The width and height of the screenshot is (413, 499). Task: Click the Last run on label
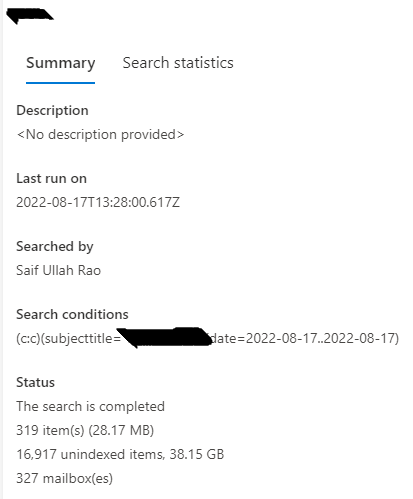click(51, 179)
